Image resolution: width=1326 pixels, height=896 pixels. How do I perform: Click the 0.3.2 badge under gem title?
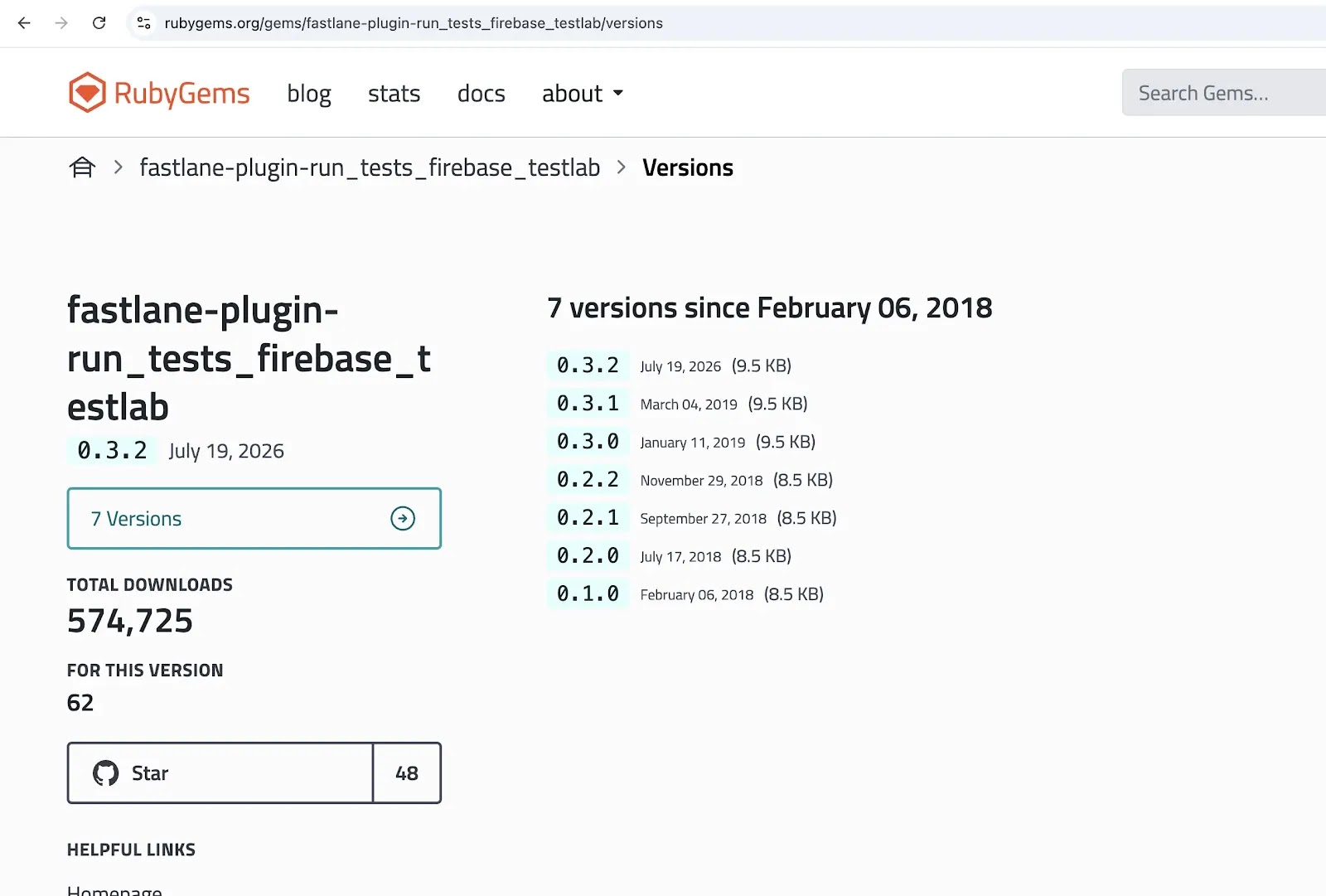[112, 451]
